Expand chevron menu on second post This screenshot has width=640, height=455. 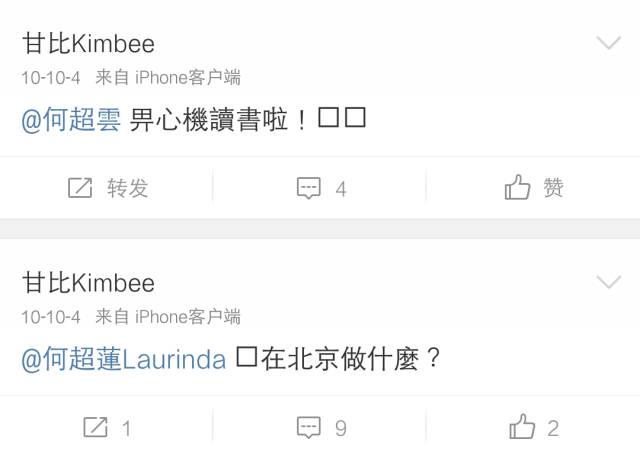609,282
